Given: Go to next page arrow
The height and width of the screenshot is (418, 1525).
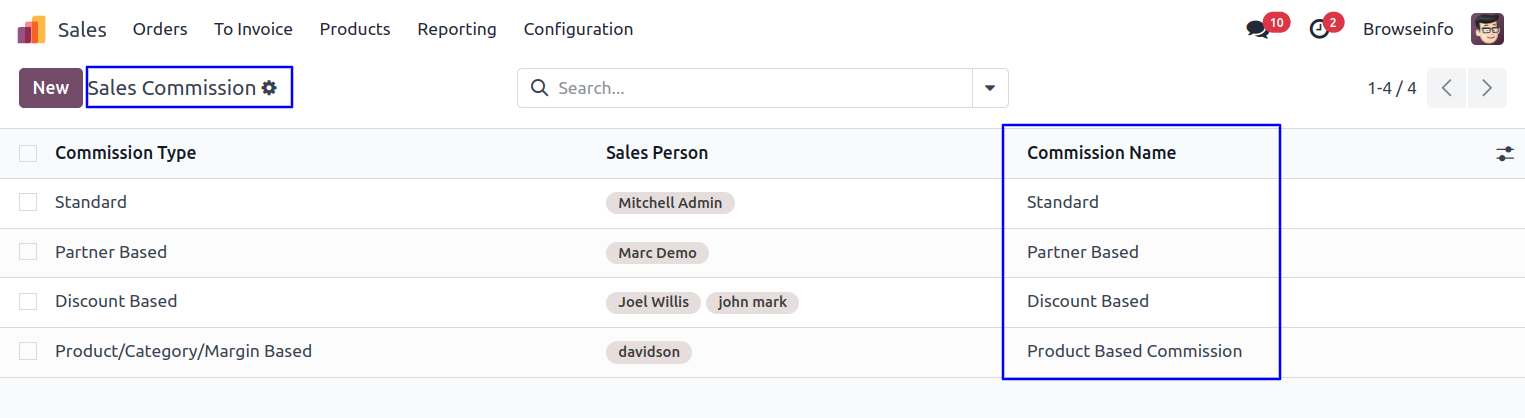Looking at the screenshot, I should click(1487, 88).
